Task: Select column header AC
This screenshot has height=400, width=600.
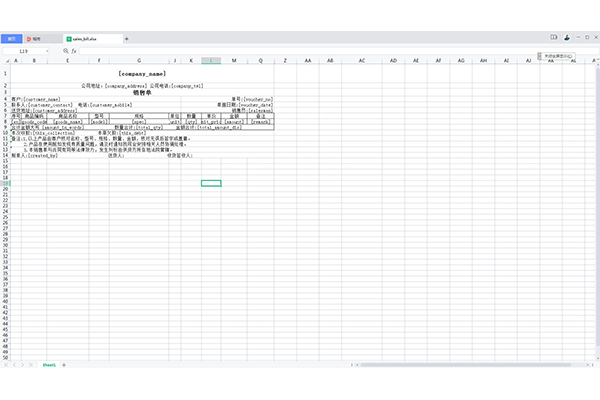Action: click(362, 60)
